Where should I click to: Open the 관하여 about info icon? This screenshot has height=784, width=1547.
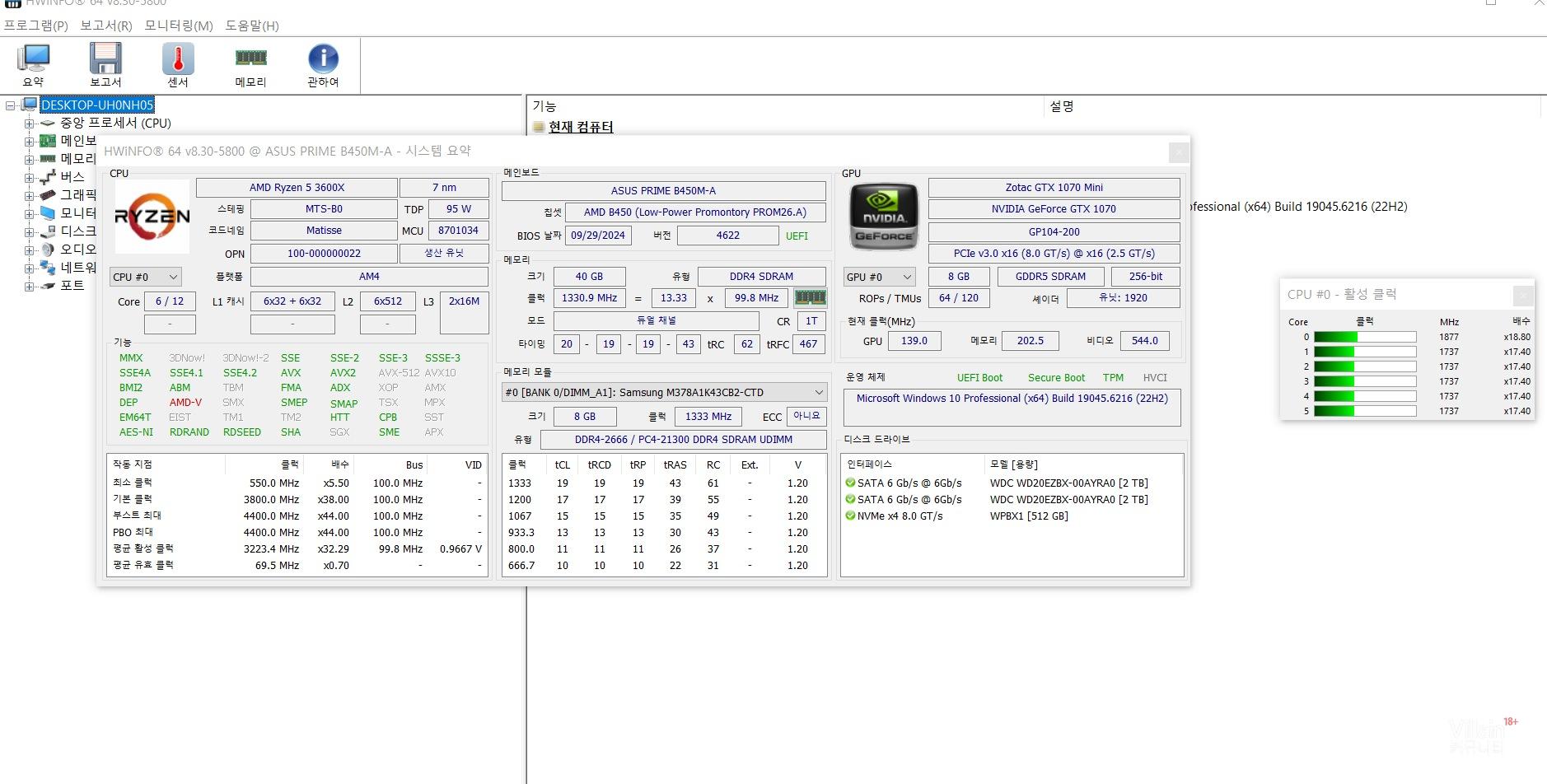[x=323, y=64]
